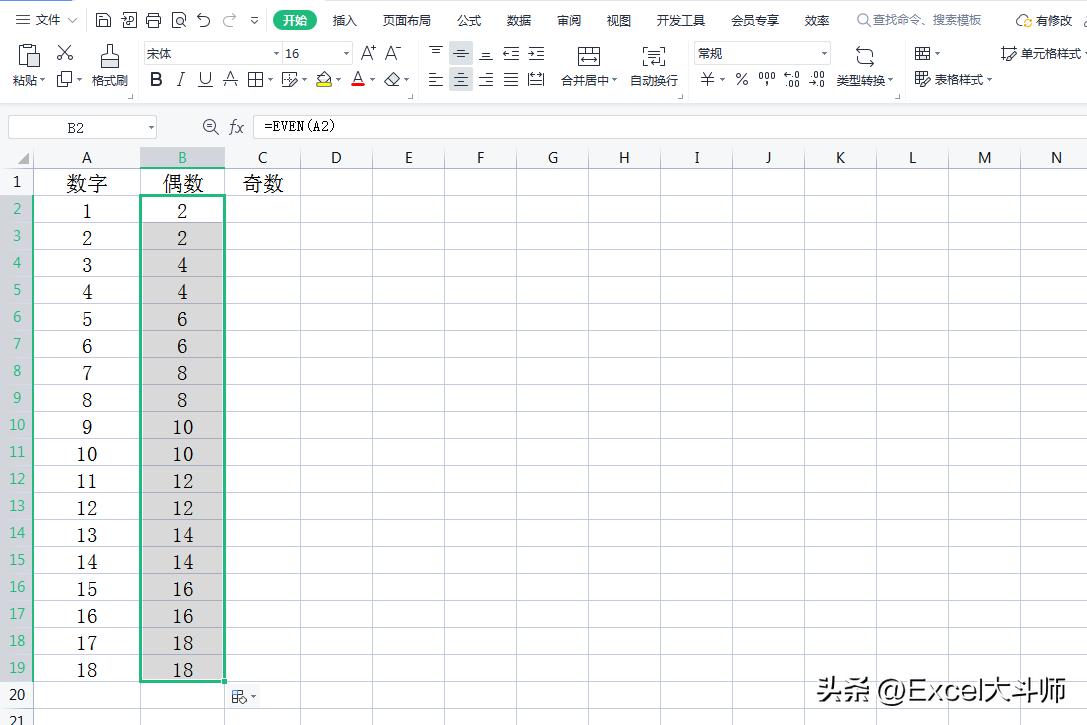Click the red font color swatch
This screenshot has width=1087, height=725.
pyautogui.click(x=356, y=79)
